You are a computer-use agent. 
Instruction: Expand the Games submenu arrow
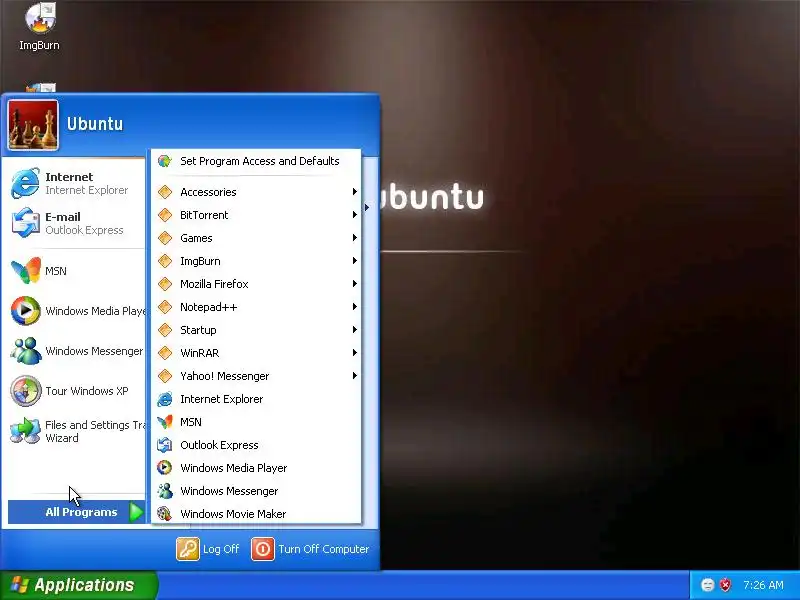pos(355,238)
